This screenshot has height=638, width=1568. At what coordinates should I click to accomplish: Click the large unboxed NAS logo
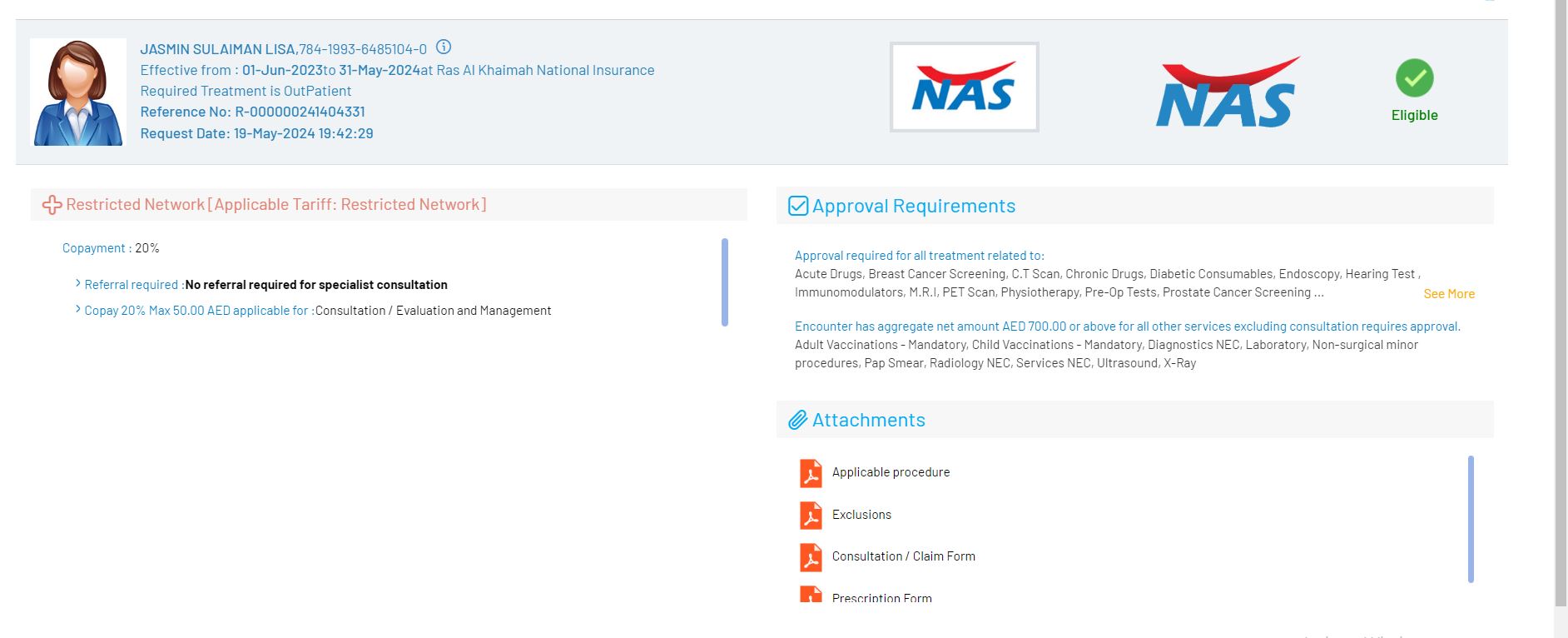[x=1228, y=92]
